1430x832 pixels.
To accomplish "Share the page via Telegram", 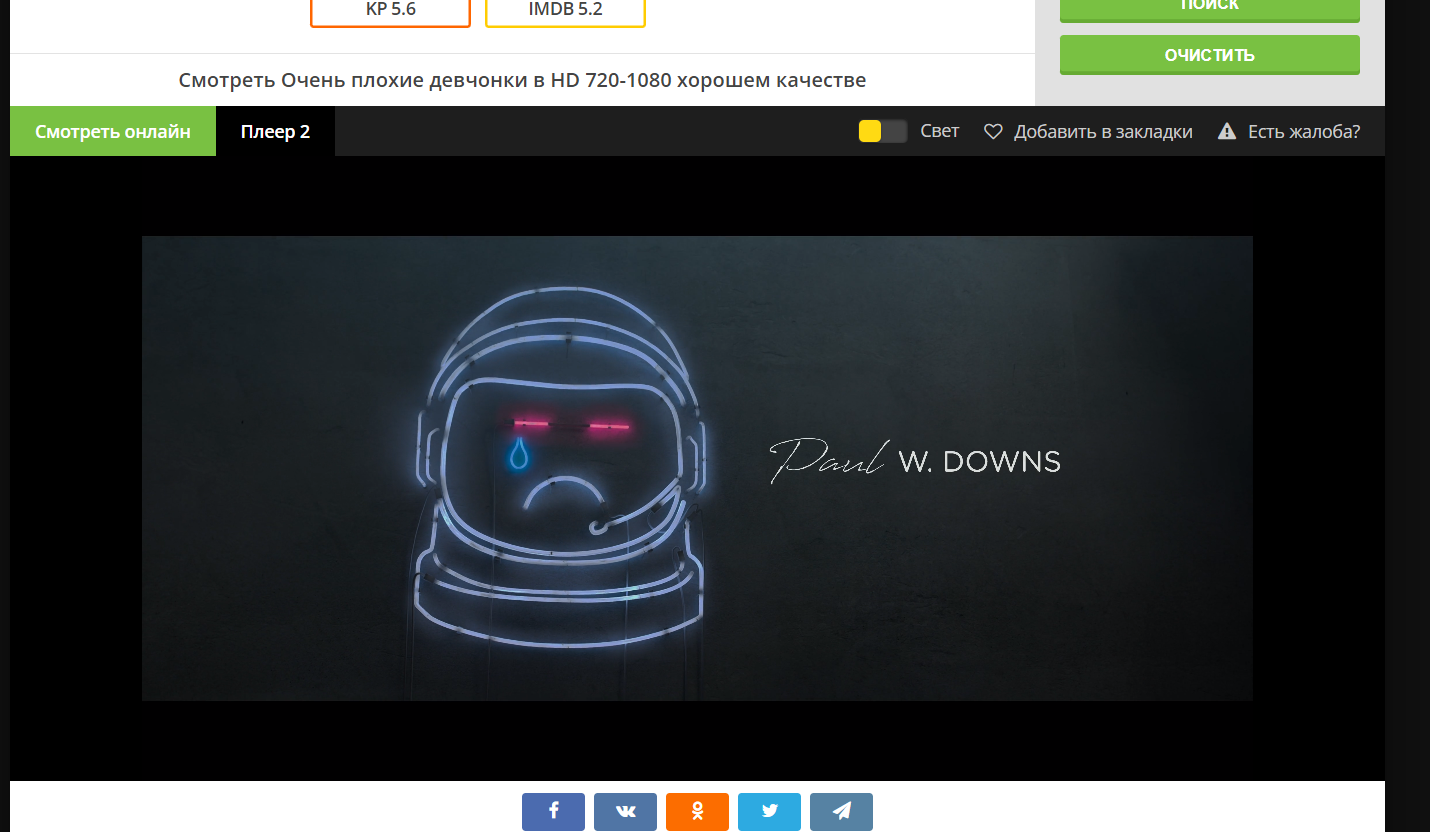I will click(841, 811).
